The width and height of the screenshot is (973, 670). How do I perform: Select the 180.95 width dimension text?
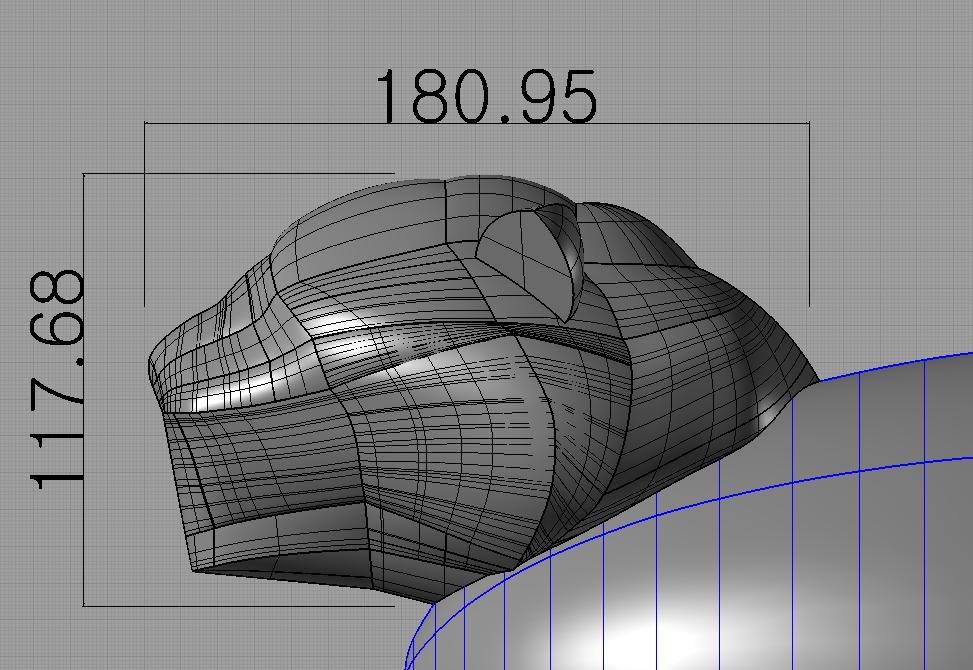[486, 96]
